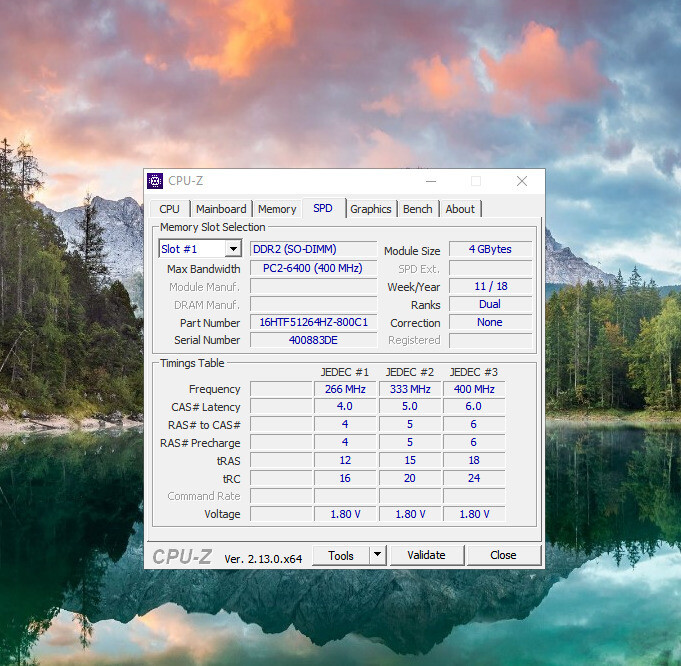The height and width of the screenshot is (666, 681).
Task: Click the 400 MHz JEDEC #3 frequency
Action: click(x=474, y=389)
